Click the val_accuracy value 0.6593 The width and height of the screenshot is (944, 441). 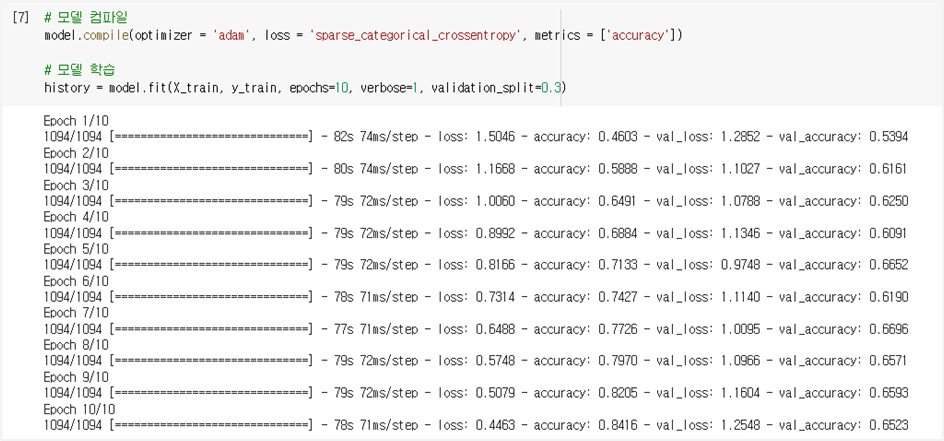889,393
